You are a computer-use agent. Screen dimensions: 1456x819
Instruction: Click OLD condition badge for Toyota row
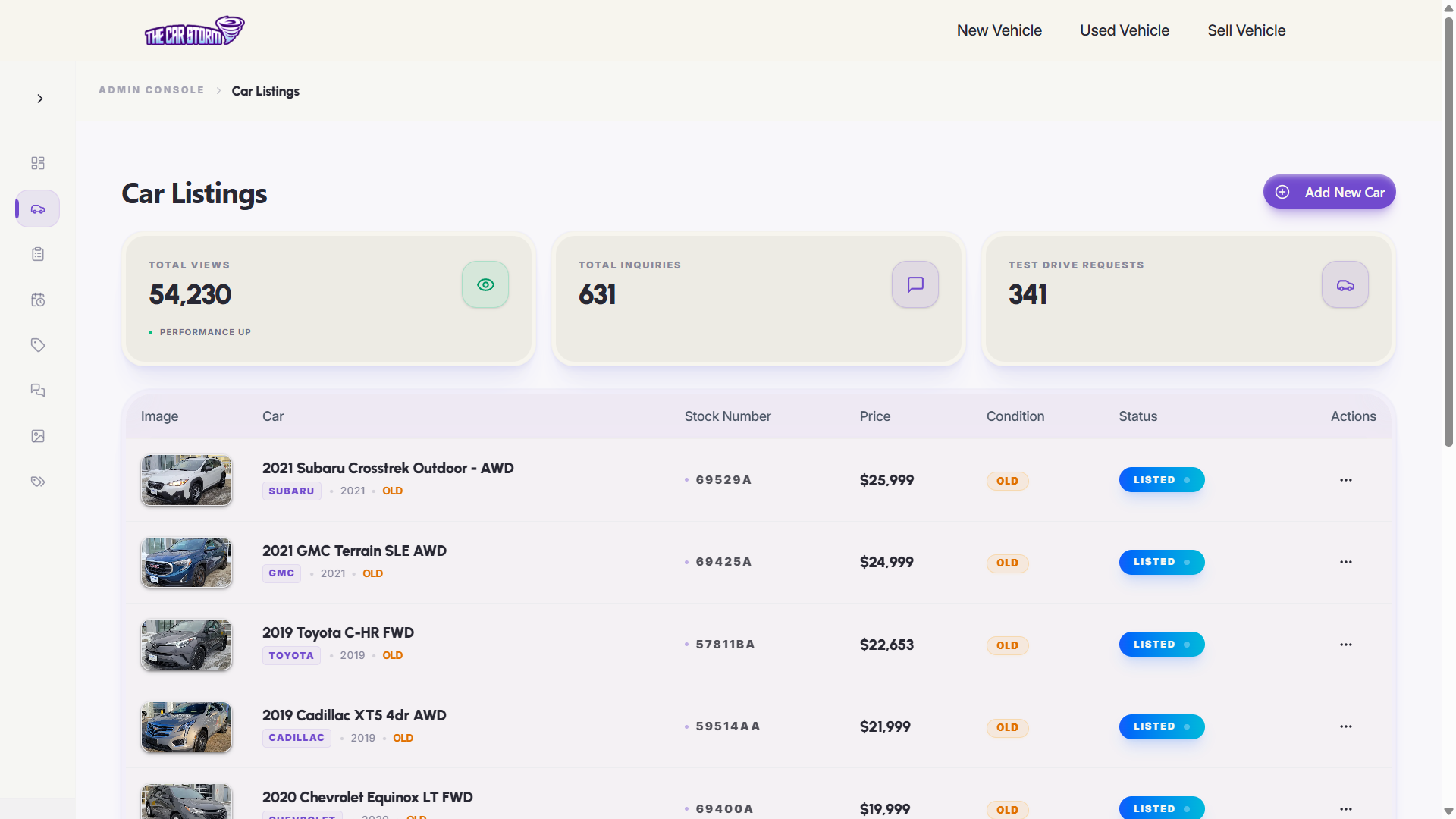(1007, 645)
